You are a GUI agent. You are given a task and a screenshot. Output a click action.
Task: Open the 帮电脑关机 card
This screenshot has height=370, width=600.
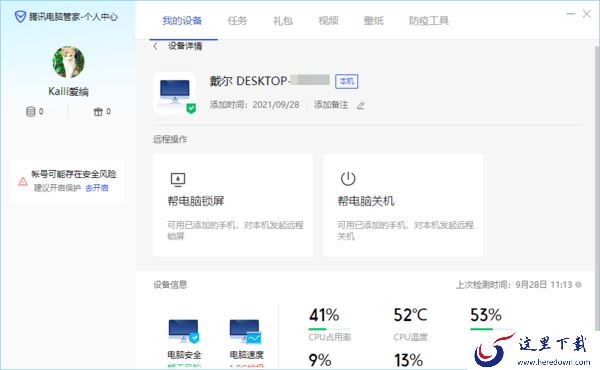coord(403,205)
